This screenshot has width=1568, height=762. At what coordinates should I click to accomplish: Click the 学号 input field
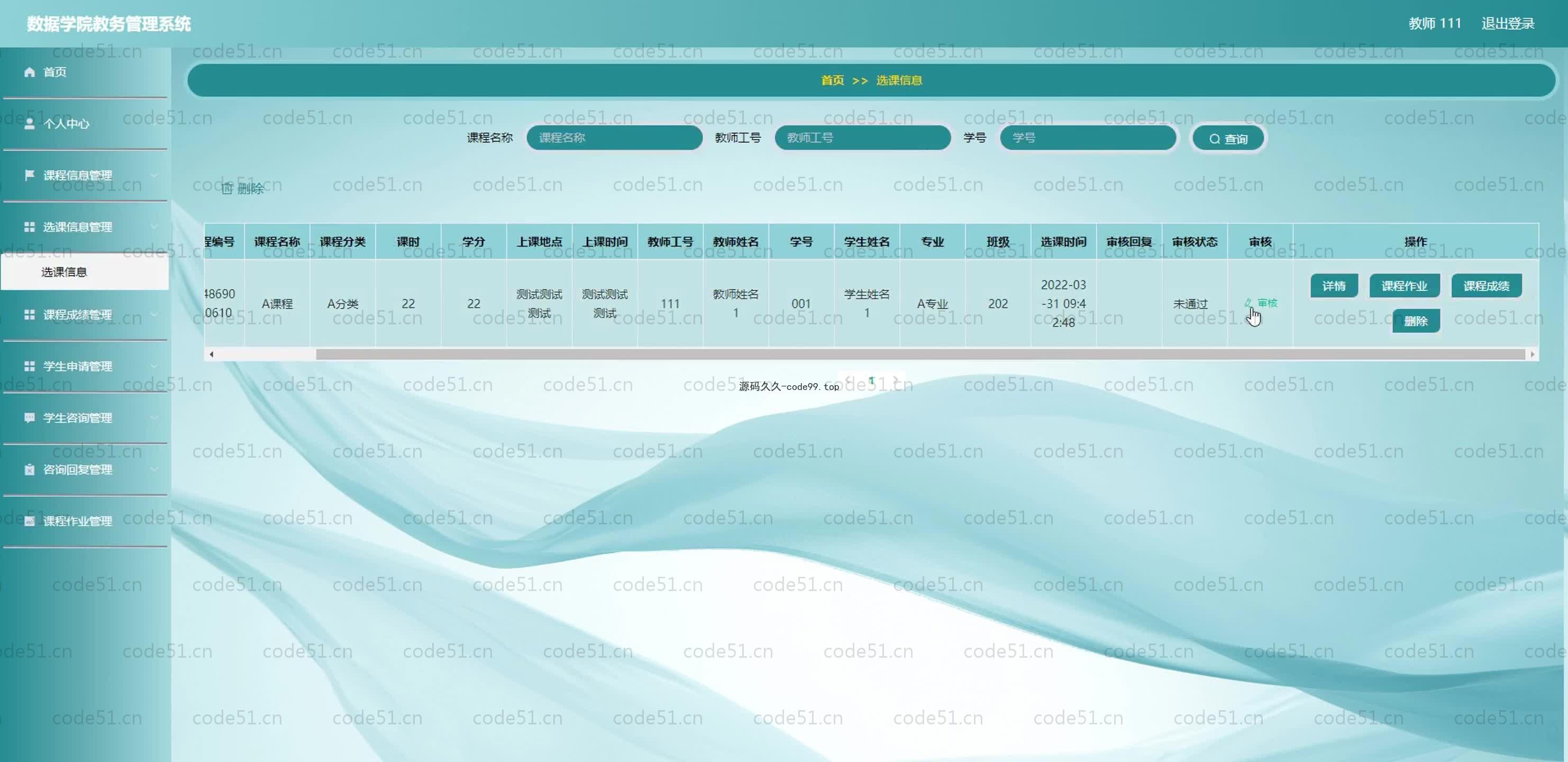point(1088,138)
